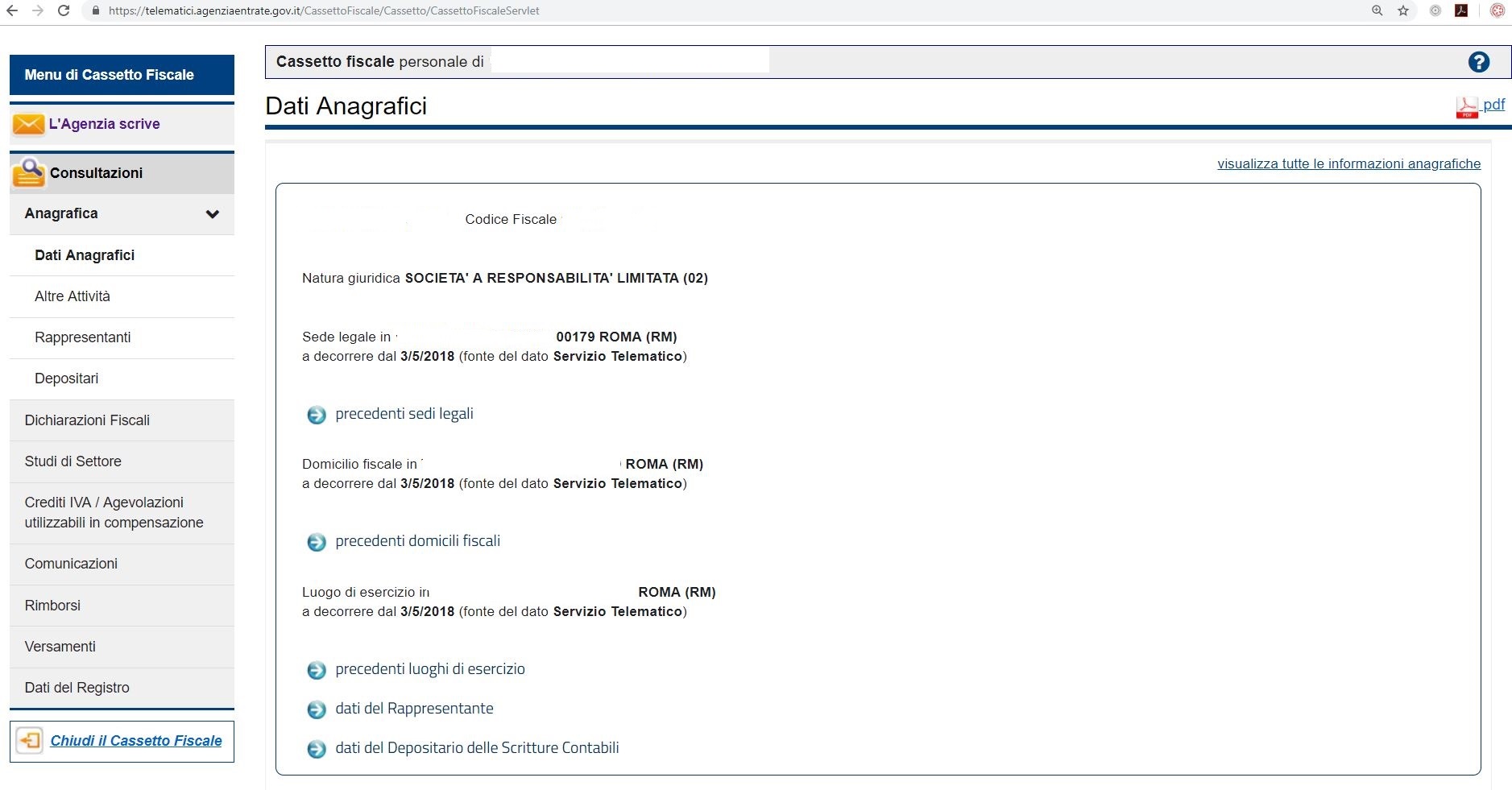Open dati del Depositario delle Scritture Contabili link
The height and width of the screenshot is (790, 1512).
(x=477, y=748)
